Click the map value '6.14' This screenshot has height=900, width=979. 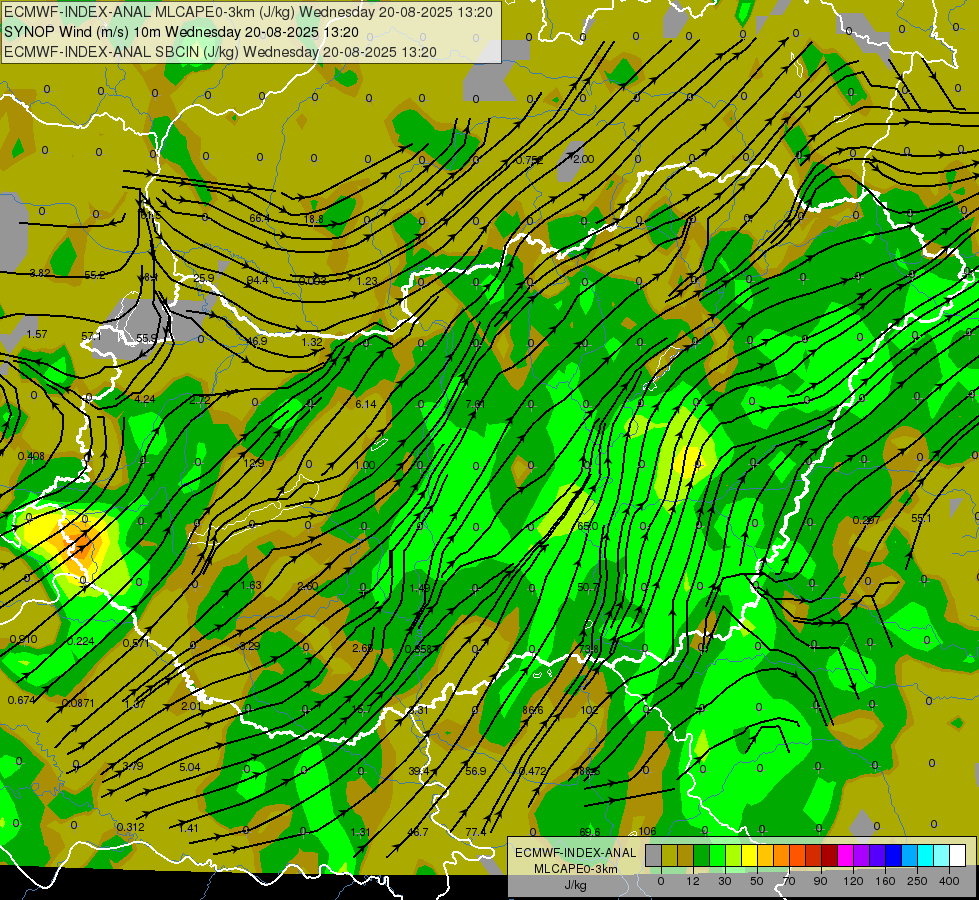(x=366, y=404)
